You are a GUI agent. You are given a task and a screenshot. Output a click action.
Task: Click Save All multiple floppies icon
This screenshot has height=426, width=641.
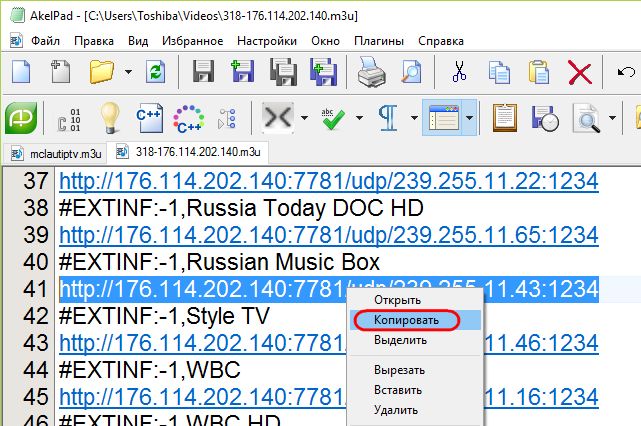[x=283, y=72]
